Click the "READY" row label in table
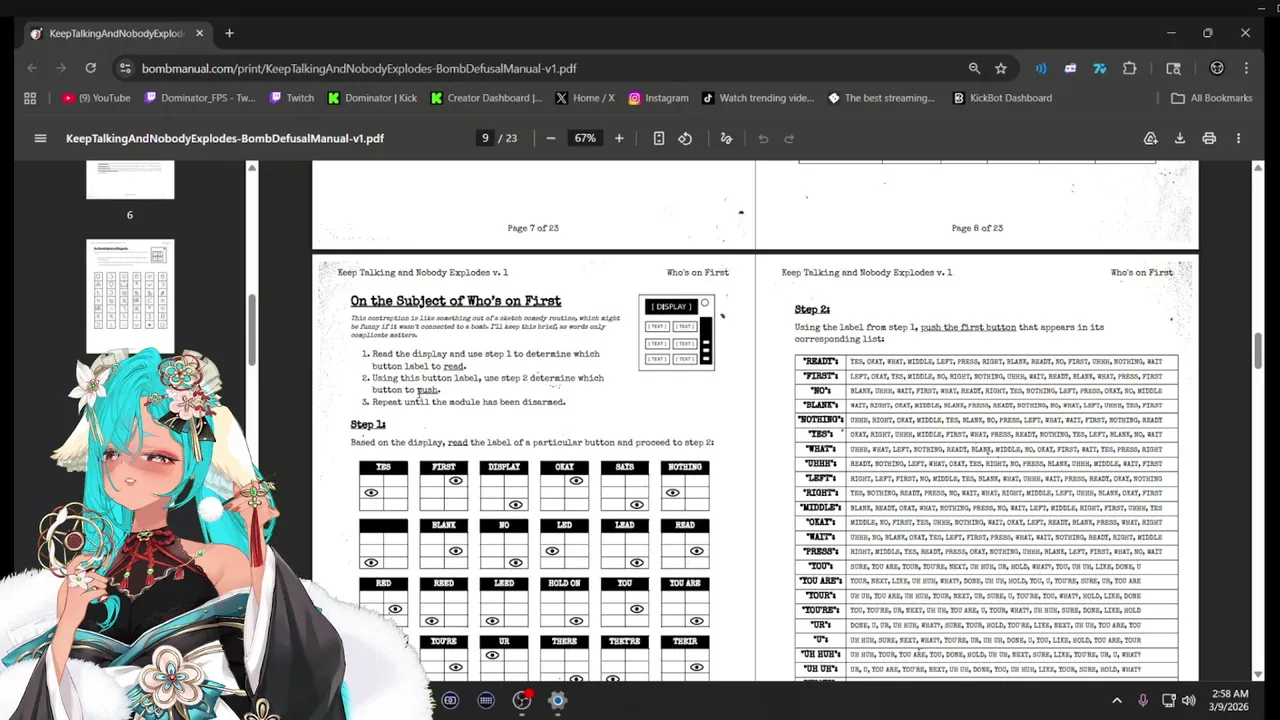This screenshot has width=1280, height=720. click(x=821, y=362)
